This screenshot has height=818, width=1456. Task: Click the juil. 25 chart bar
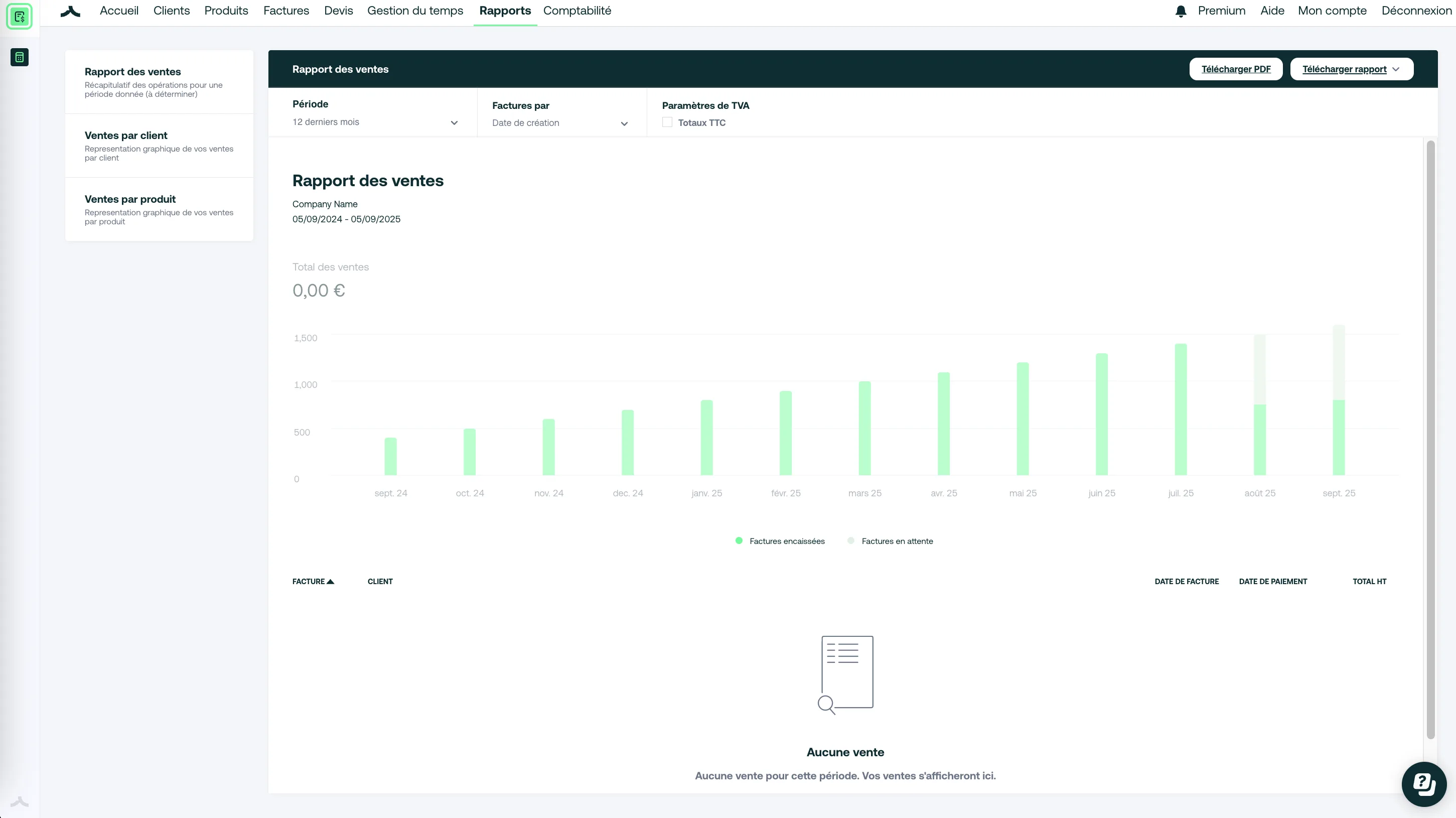(x=1181, y=410)
